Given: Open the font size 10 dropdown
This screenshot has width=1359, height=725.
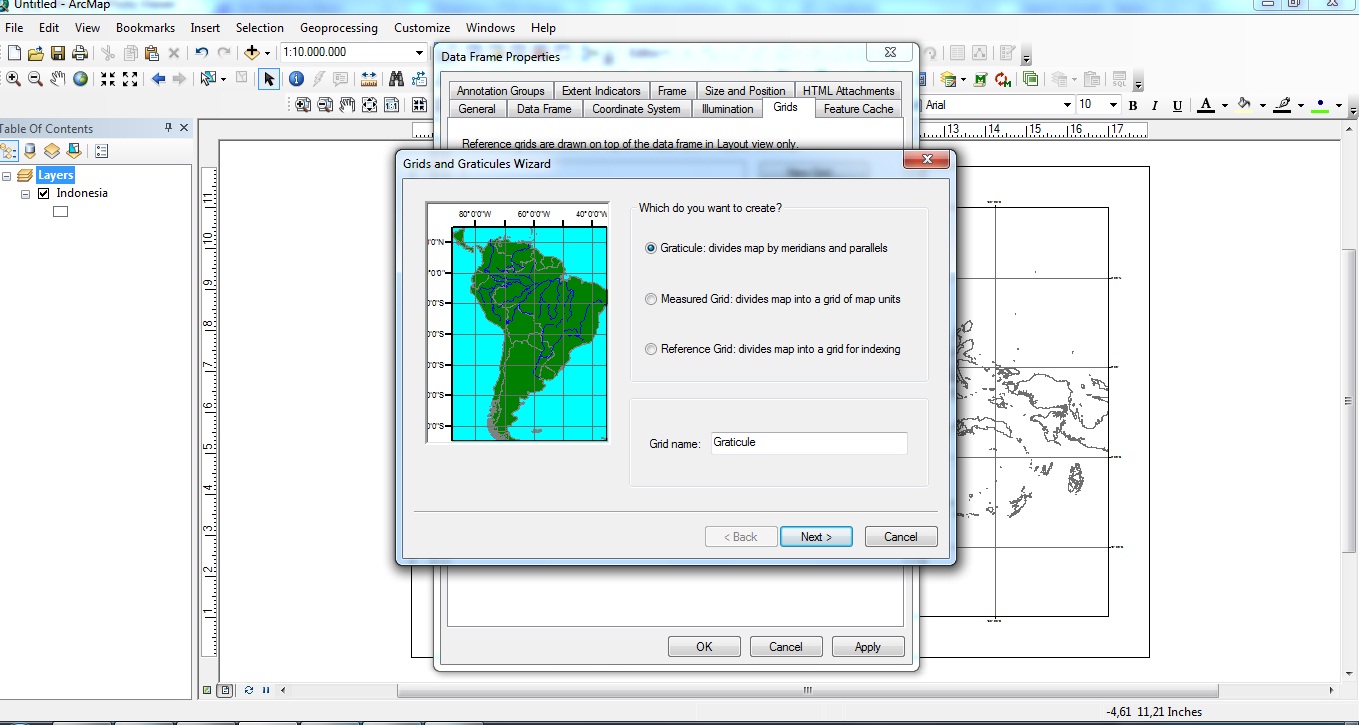Looking at the screenshot, I should [1112, 105].
